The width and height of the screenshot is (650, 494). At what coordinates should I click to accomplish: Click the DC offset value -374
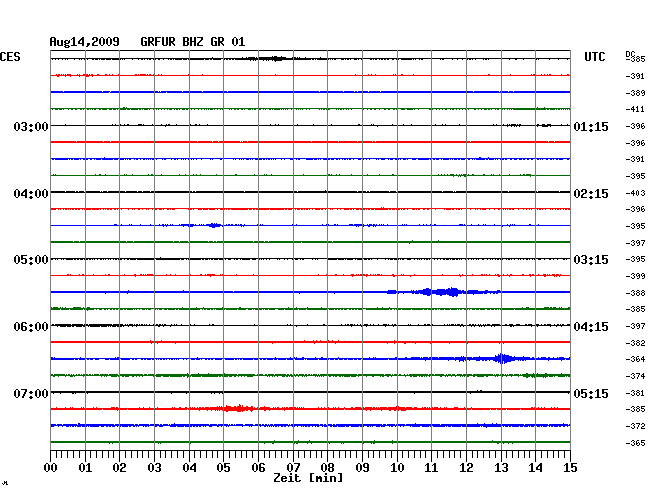coord(635,376)
